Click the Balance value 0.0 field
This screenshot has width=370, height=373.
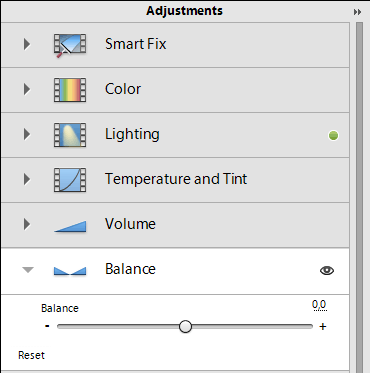(x=319, y=305)
